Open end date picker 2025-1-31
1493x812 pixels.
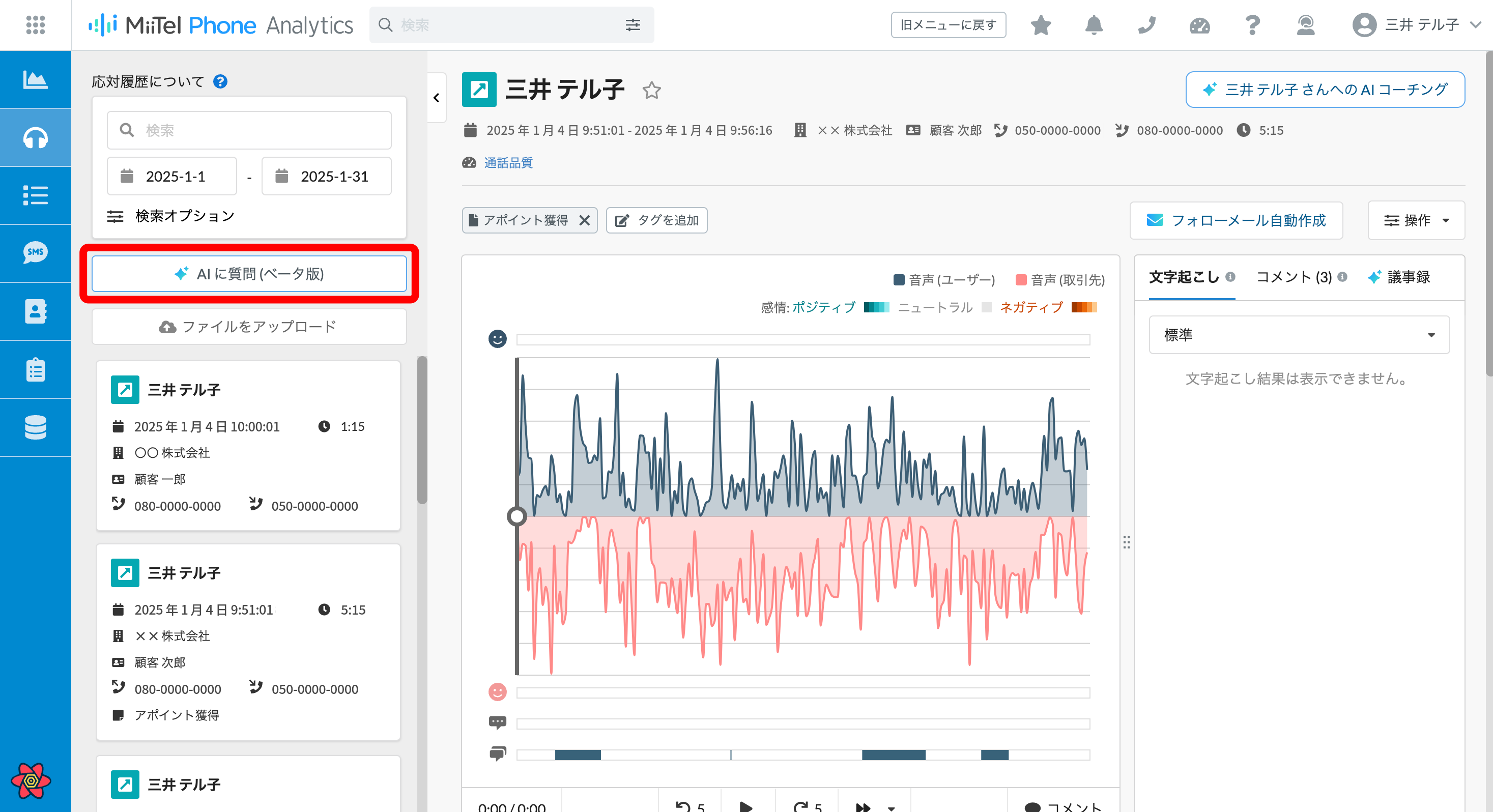point(326,176)
